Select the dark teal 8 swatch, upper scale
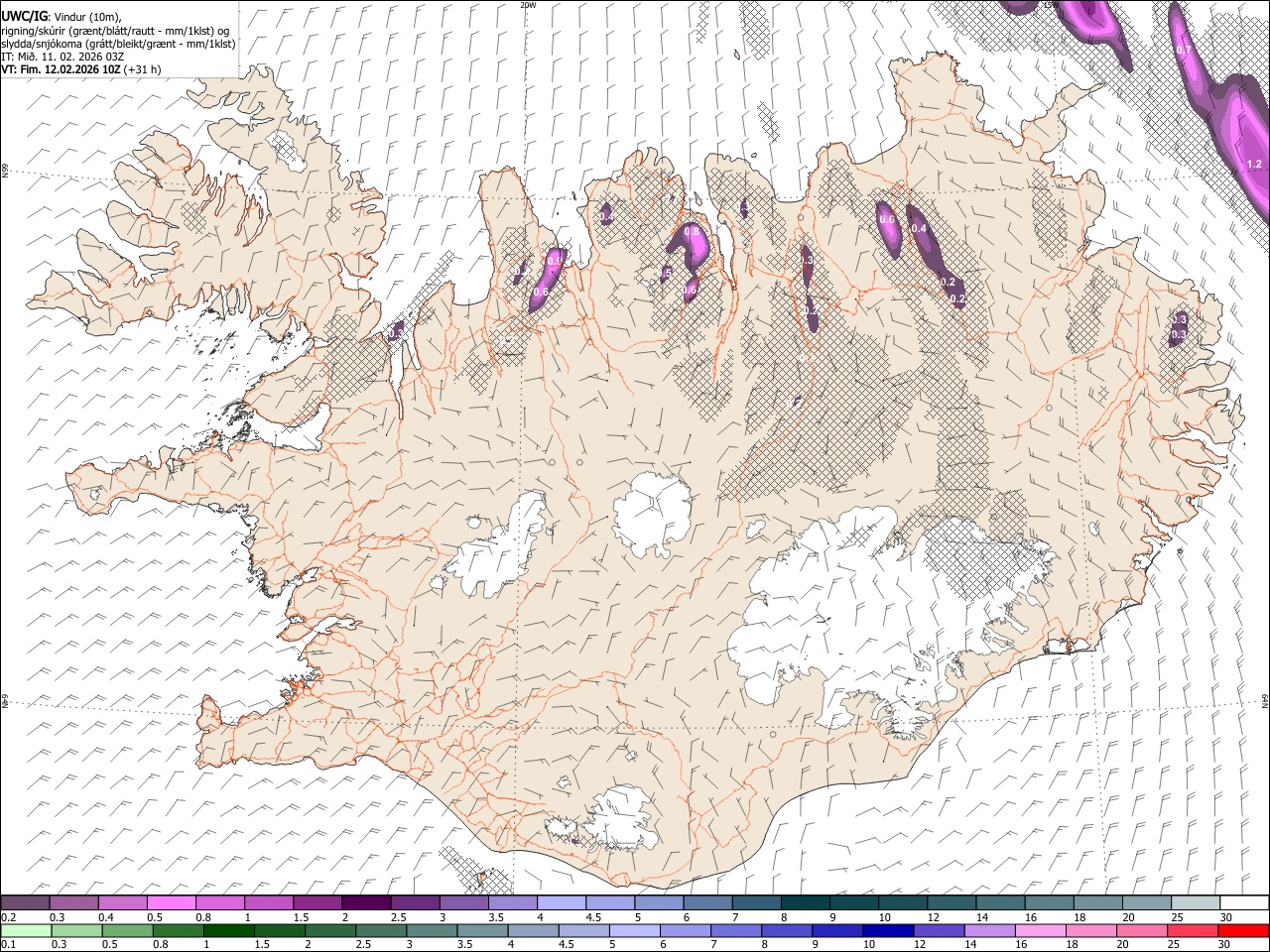The image size is (1270, 952). tap(804, 902)
